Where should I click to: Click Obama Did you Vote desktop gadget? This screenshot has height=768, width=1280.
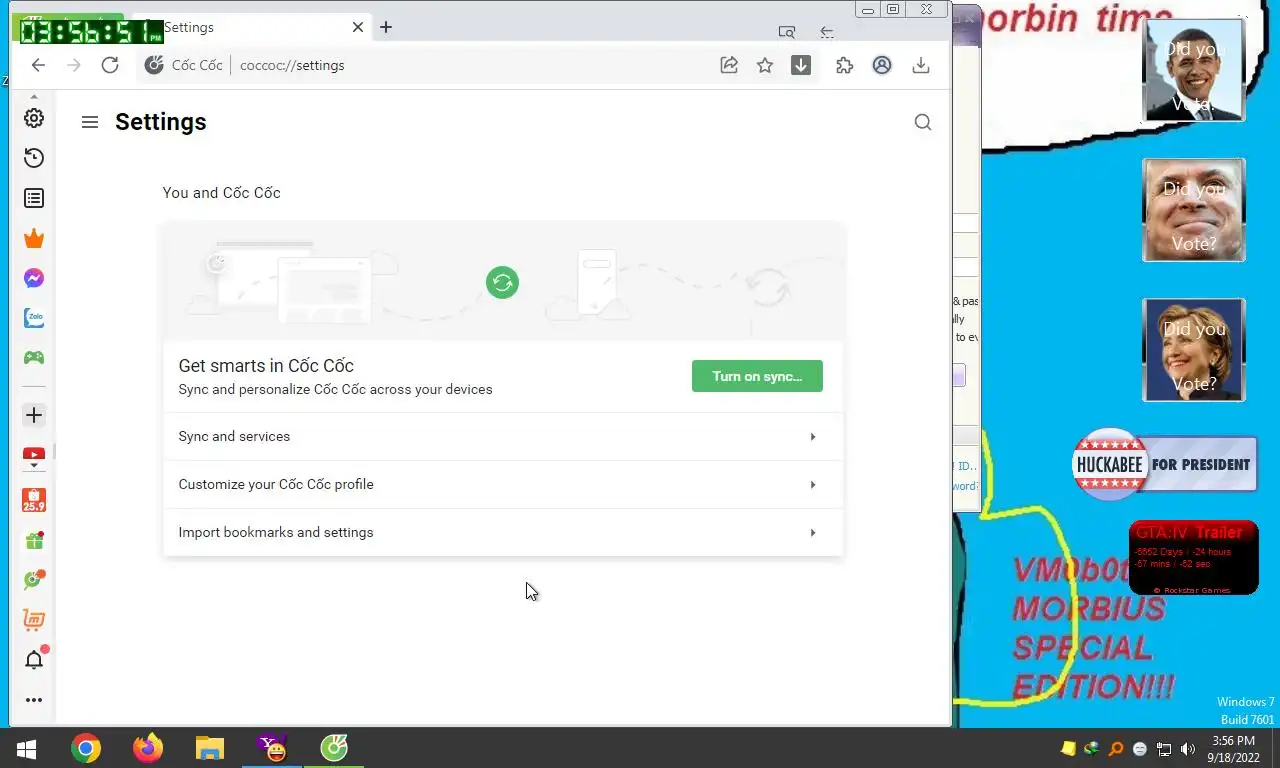click(1193, 70)
